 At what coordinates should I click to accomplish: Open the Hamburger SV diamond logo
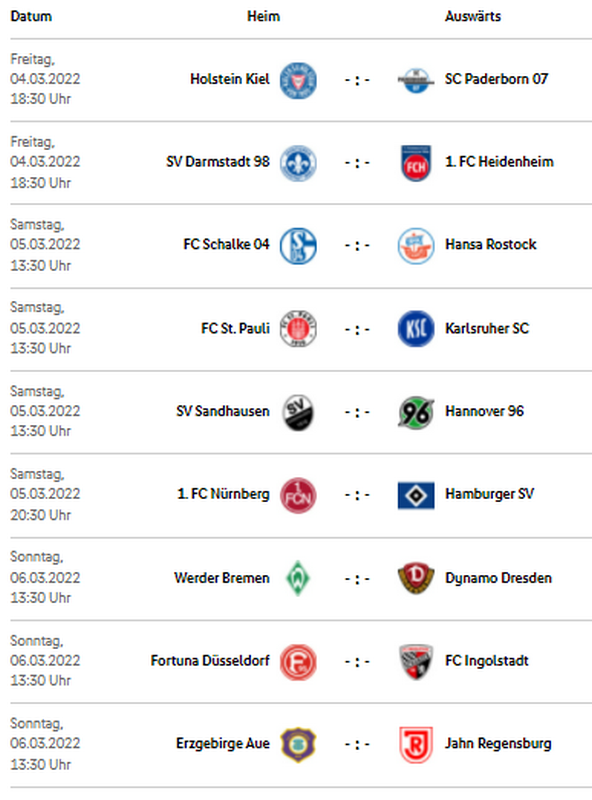(416, 495)
